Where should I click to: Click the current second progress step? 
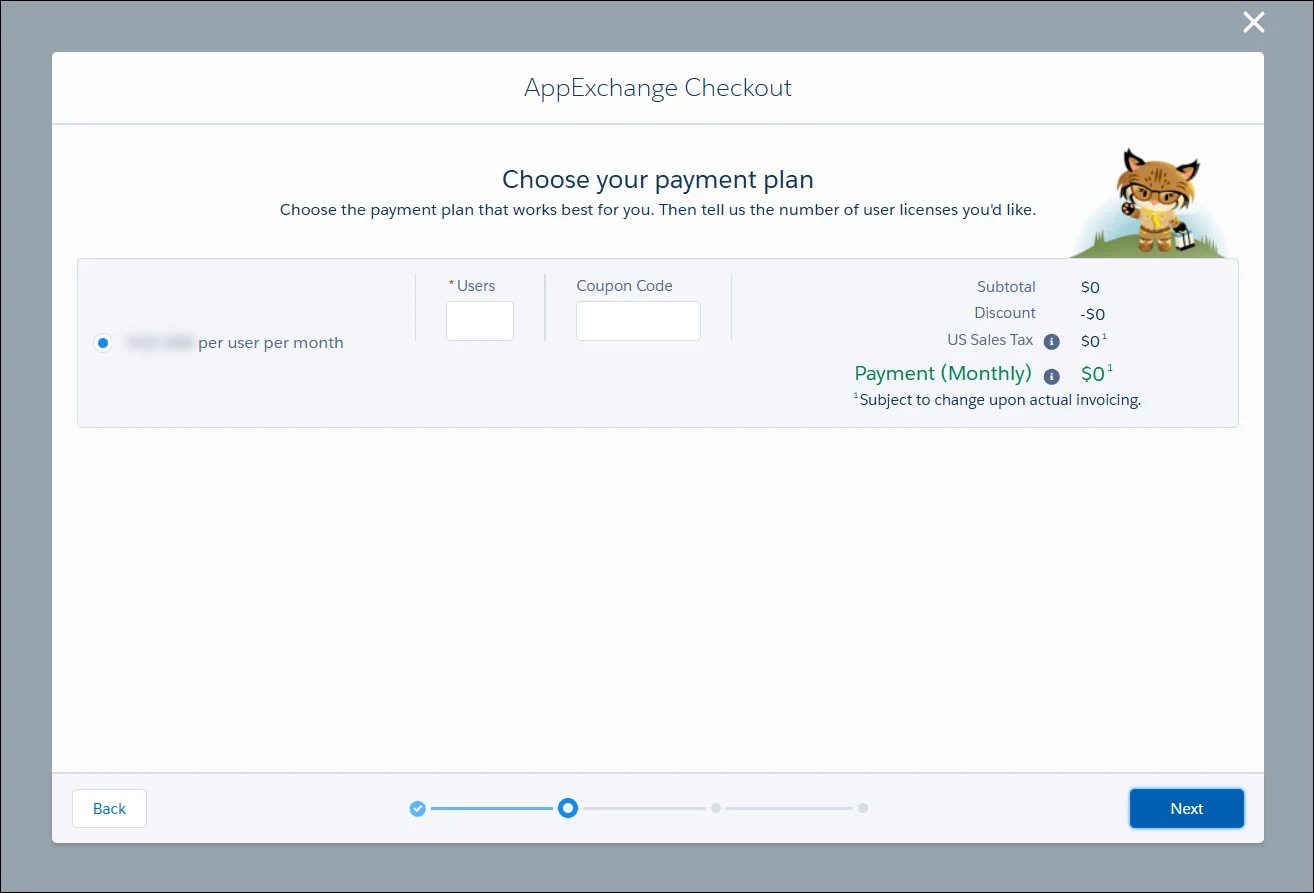coord(568,807)
